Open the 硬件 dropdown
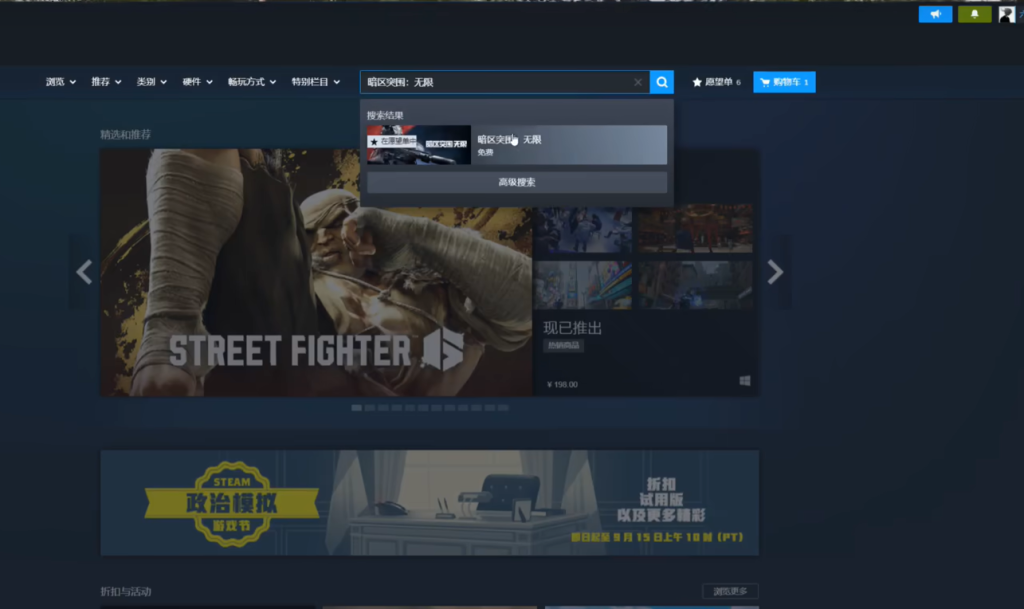This screenshot has height=609, width=1024. tap(197, 82)
